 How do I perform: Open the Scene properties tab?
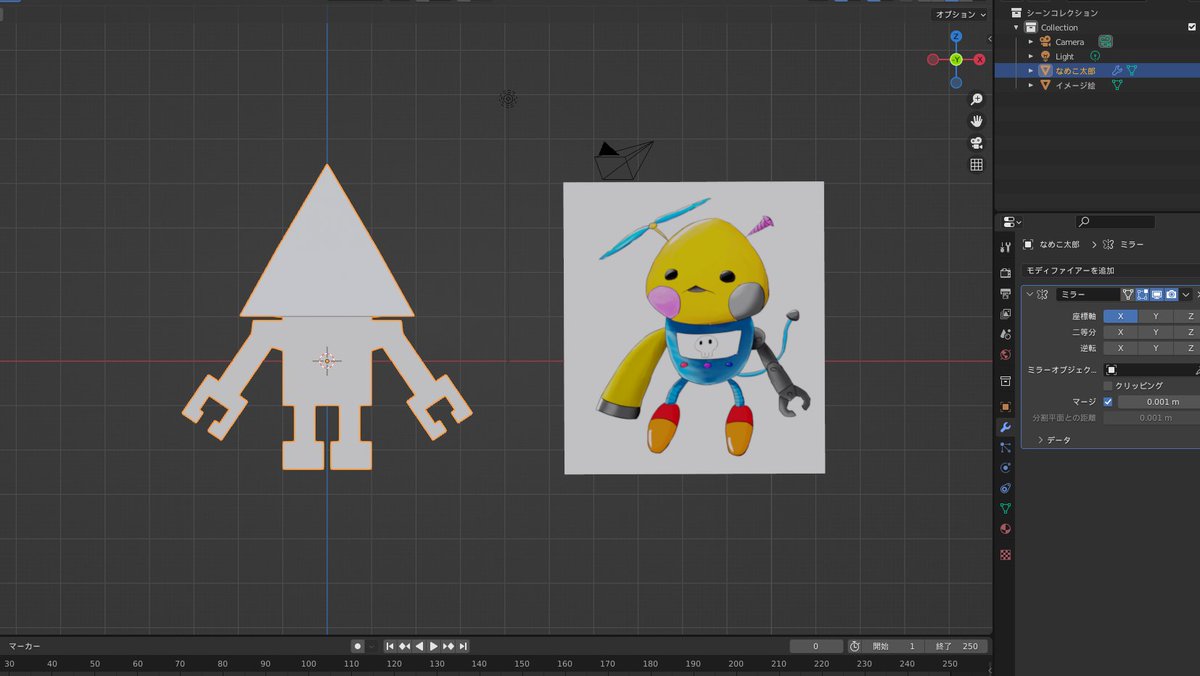click(x=1006, y=334)
